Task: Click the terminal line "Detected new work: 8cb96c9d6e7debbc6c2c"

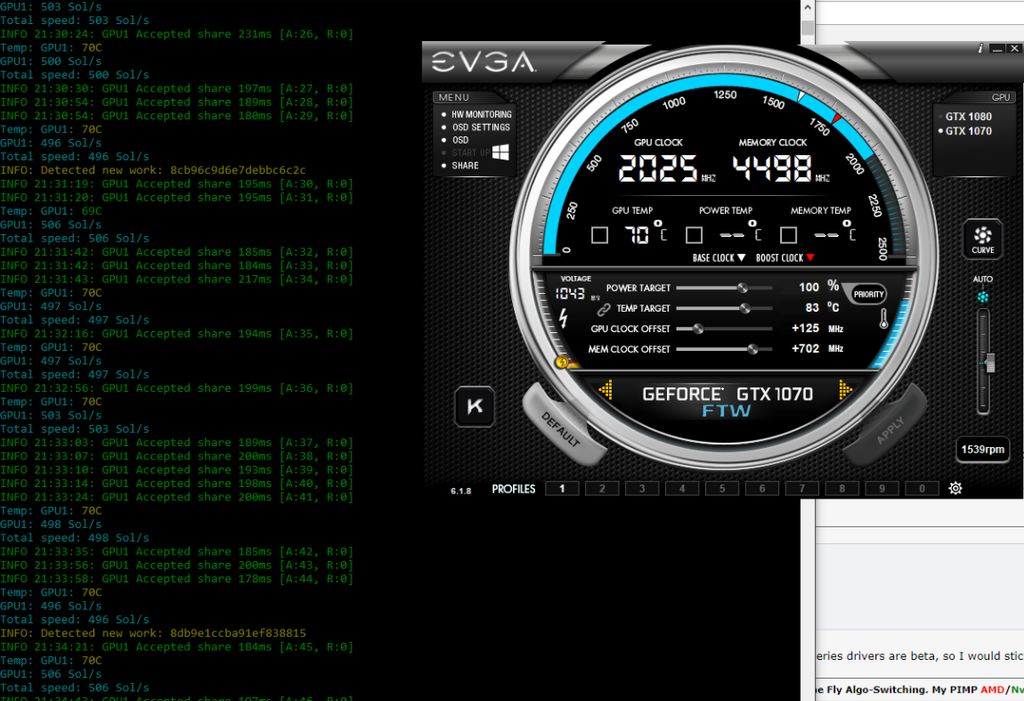Action: 153,171
